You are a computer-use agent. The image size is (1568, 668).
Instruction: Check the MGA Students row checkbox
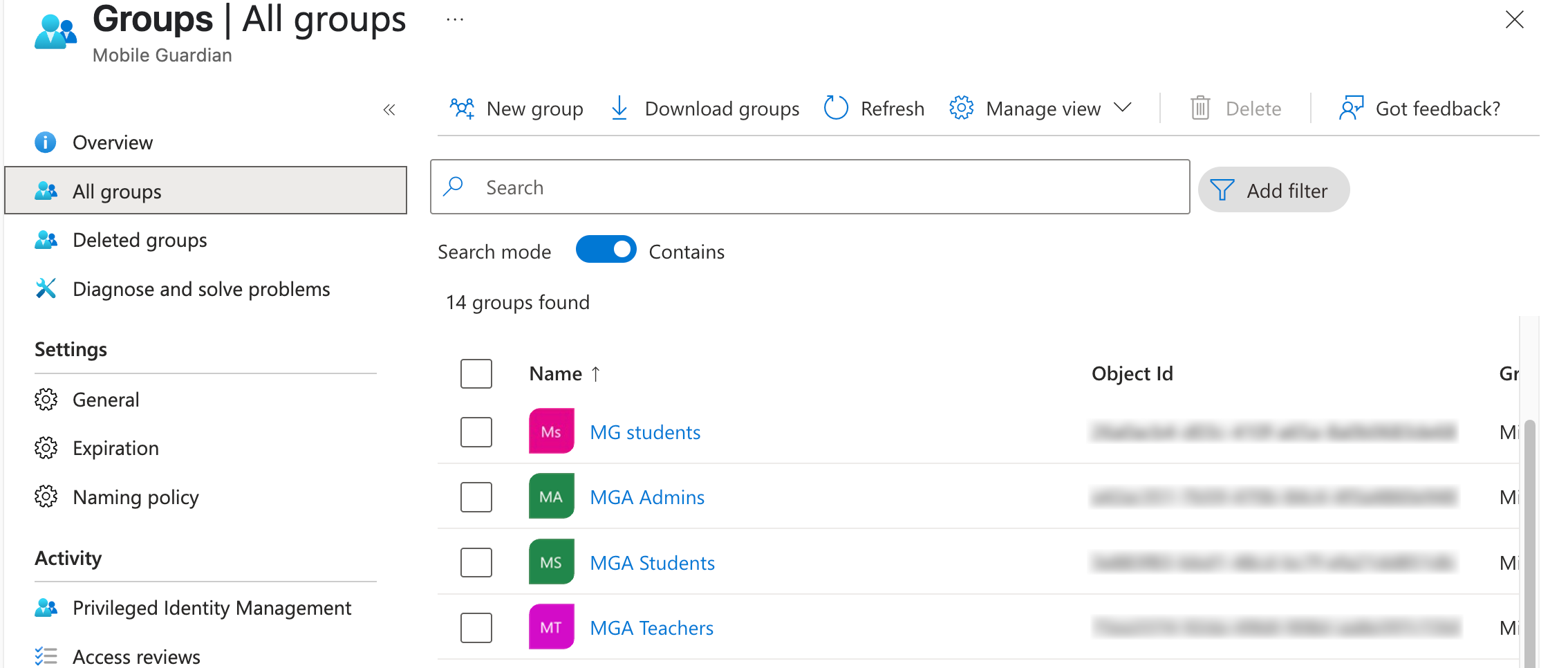click(476, 562)
